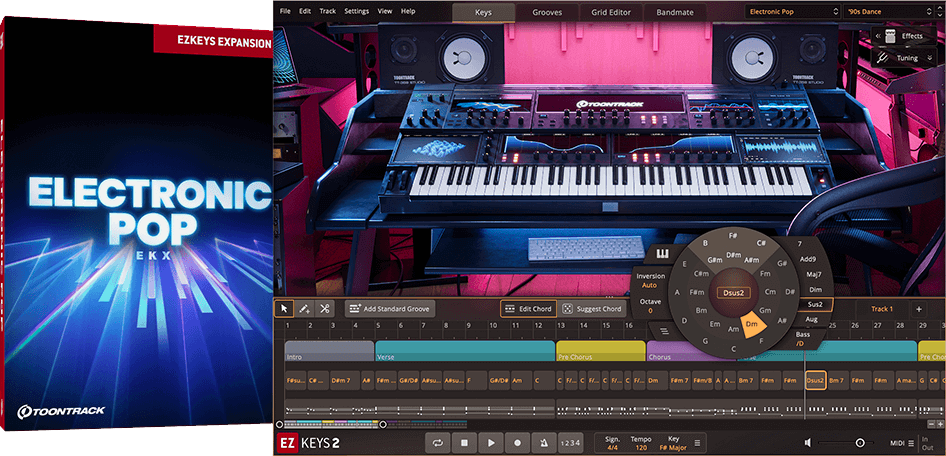Select the Intro song part block
The height and width of the screenshot is (456, 946).
click(329, 351)
